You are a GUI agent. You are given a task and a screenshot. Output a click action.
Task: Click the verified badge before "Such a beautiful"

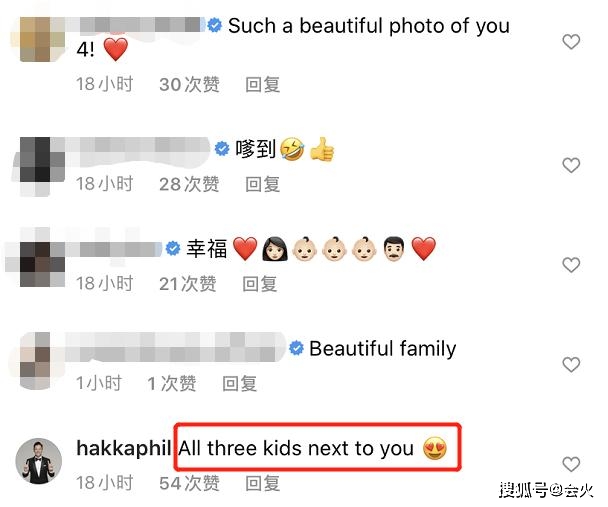pos(214,26)
